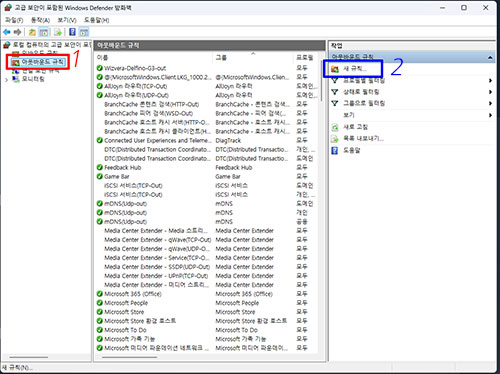The image size is (500, 374).
Task: Open the 보기(V) menu
Action: pos(67,20)
